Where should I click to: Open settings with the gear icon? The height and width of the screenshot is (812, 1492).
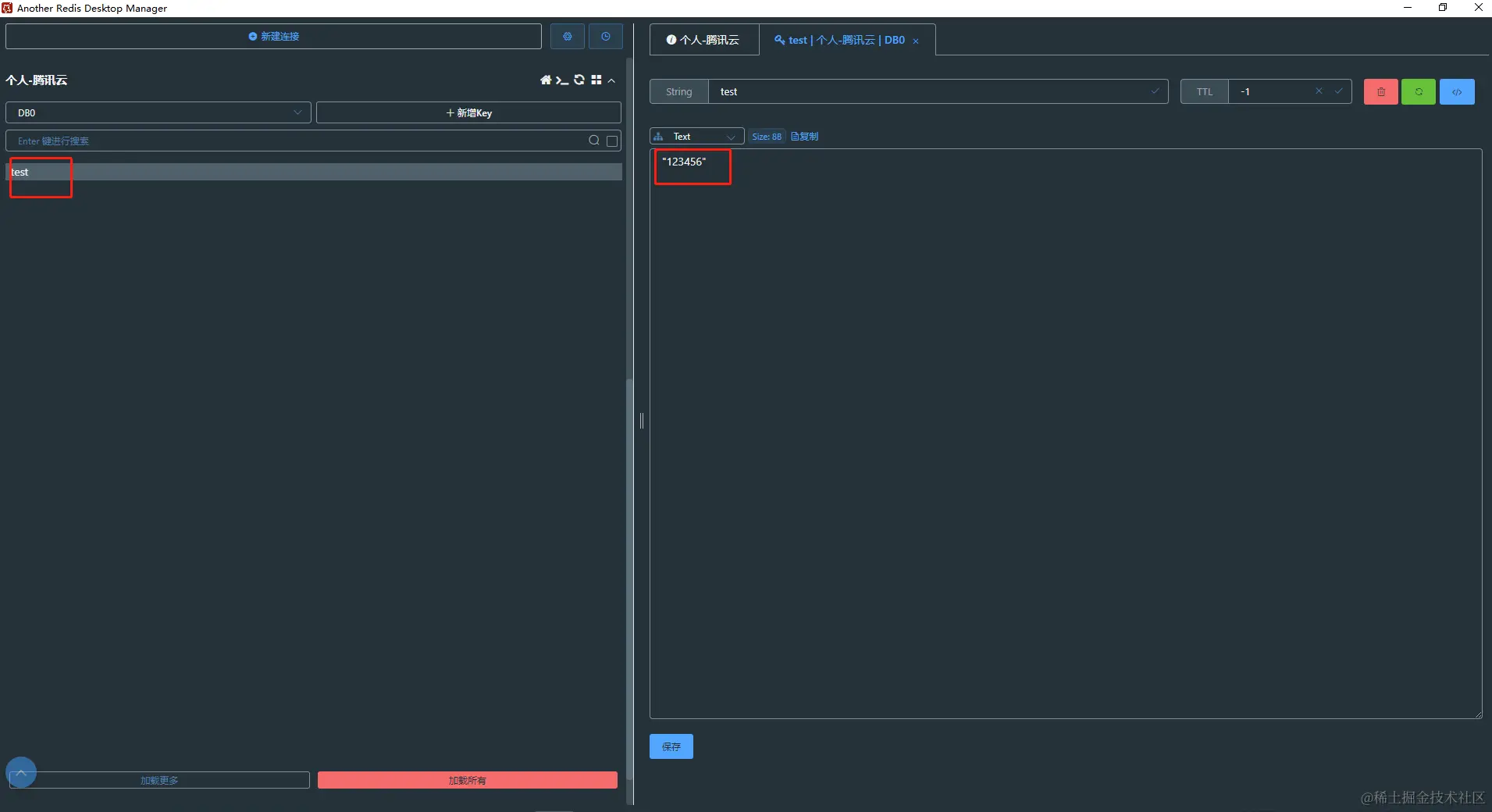click(x=568, y=37)
